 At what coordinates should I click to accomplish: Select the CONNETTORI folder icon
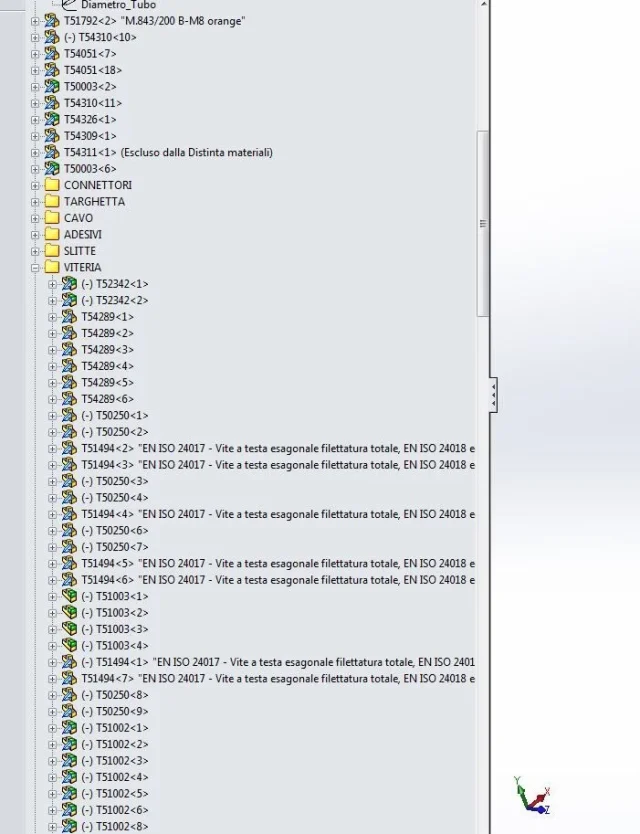click(x=52, y=185)
